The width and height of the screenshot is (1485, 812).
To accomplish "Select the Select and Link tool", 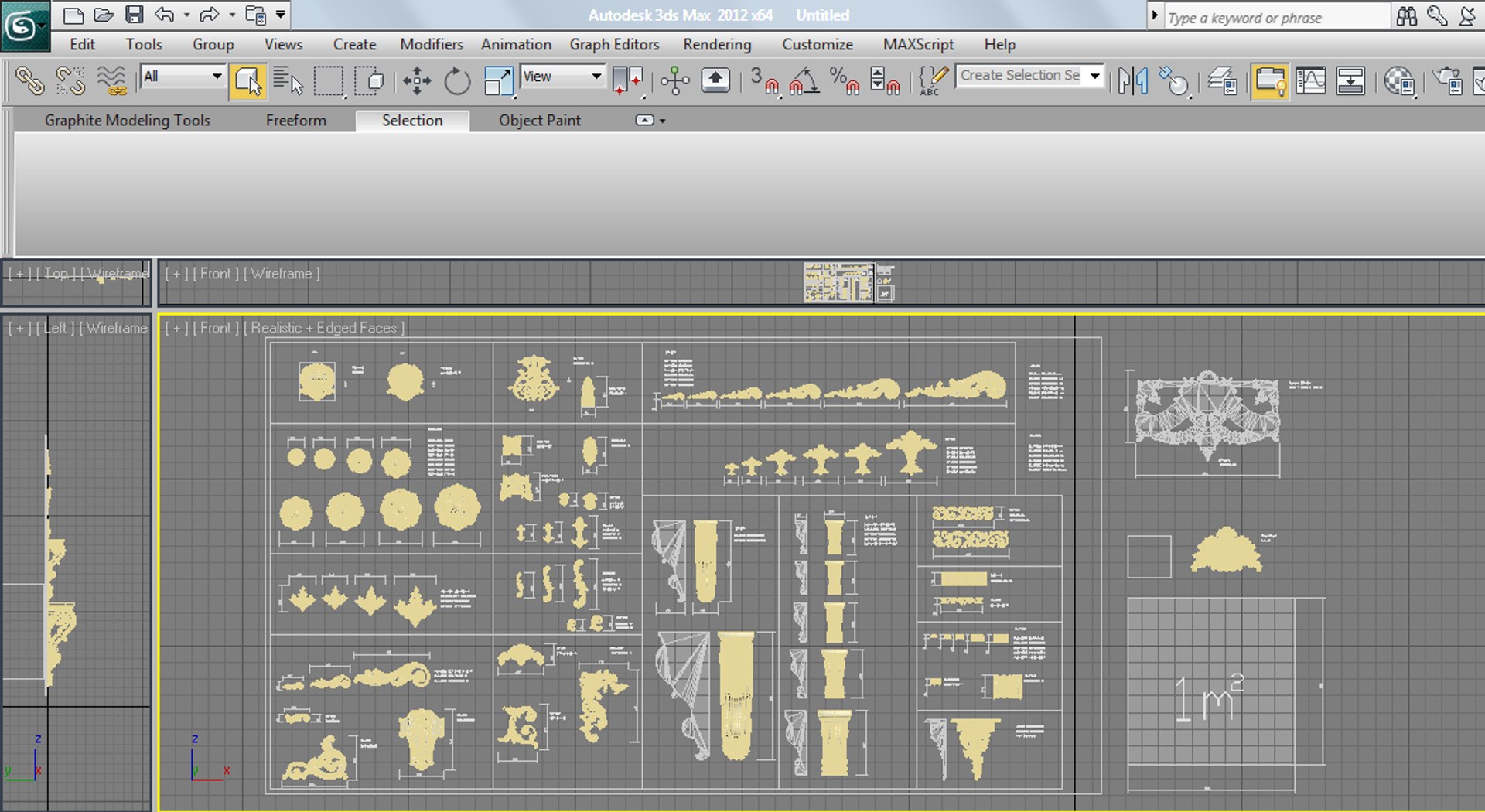I will point(29,80).
